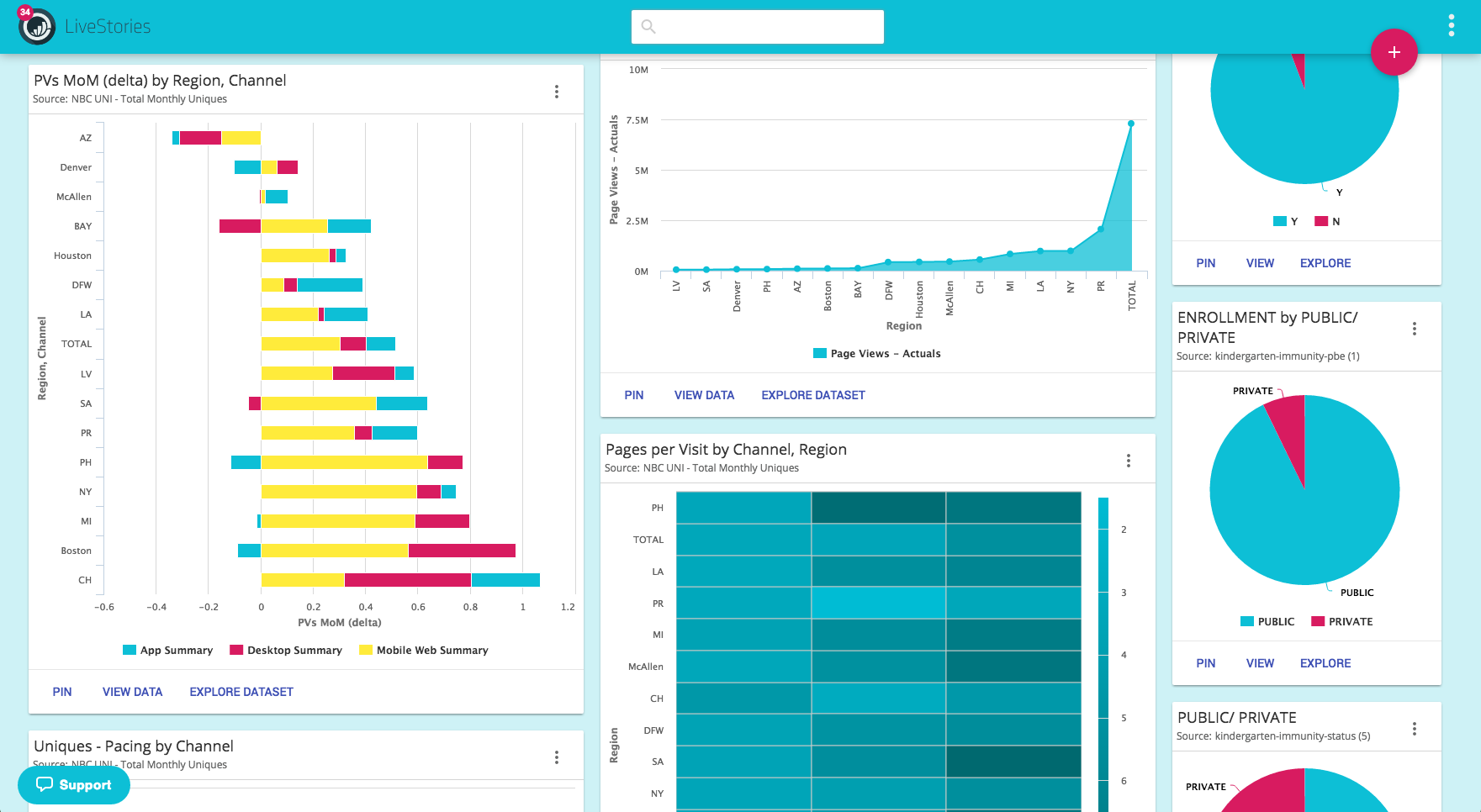
Task: Toggle the N legend swatch
Action: 1321,221
